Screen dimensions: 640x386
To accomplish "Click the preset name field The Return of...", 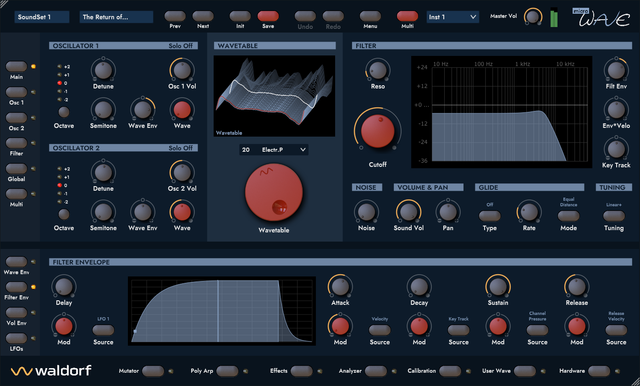I will 116,17.
